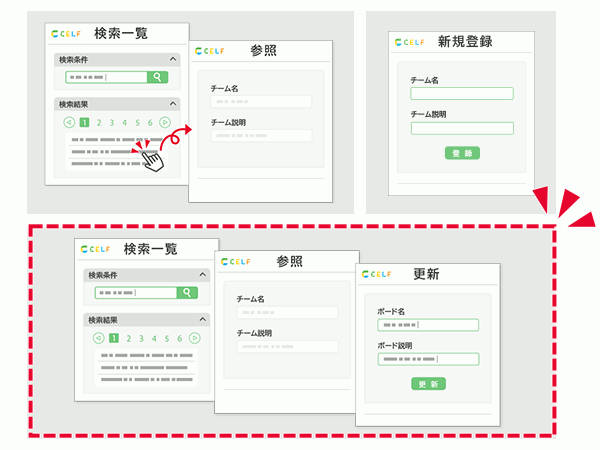Go to page 6 in upper 検索一覧 pagination

(x=150, y=123)
